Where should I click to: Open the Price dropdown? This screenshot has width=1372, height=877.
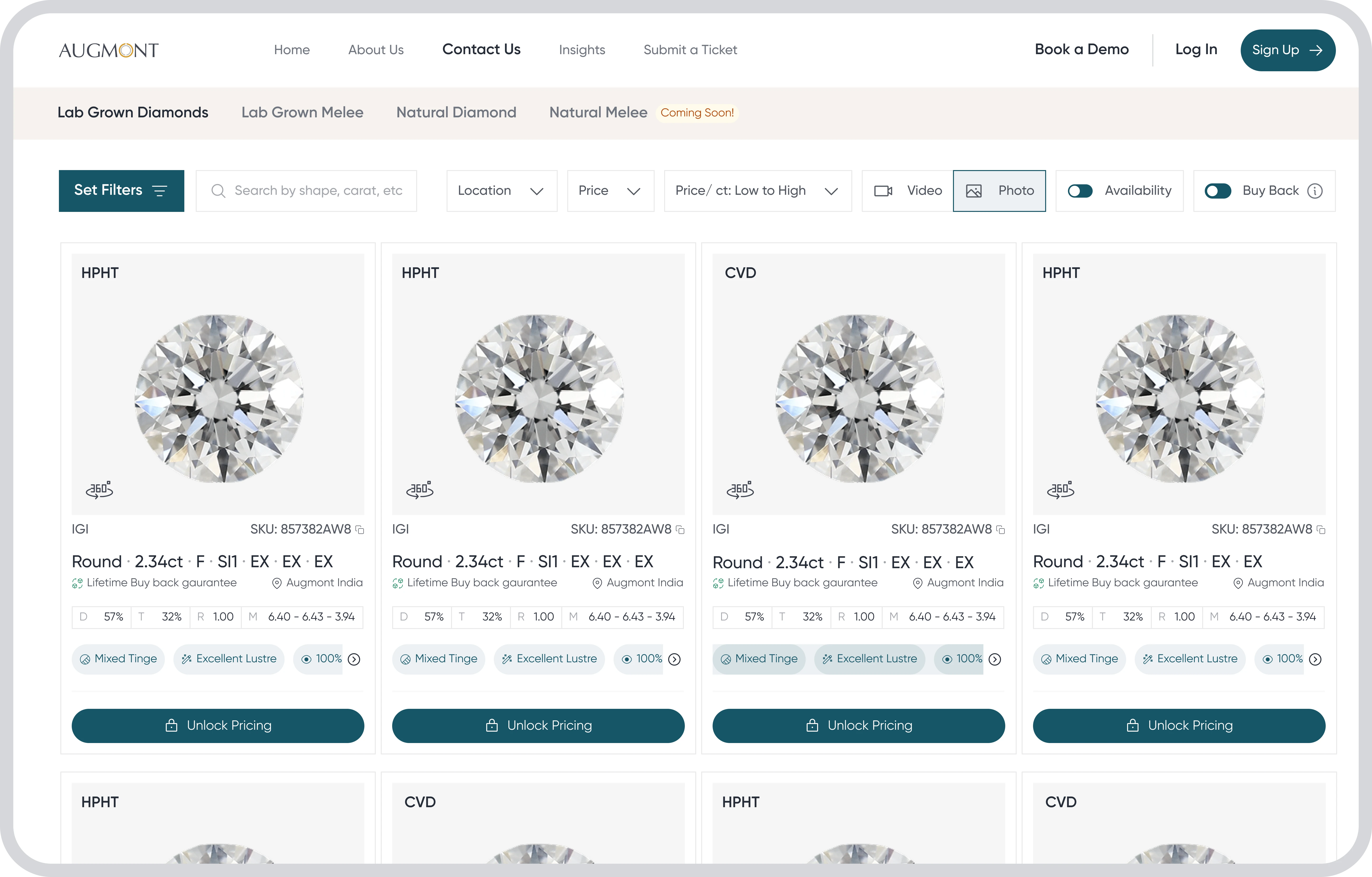coord(610,191)
